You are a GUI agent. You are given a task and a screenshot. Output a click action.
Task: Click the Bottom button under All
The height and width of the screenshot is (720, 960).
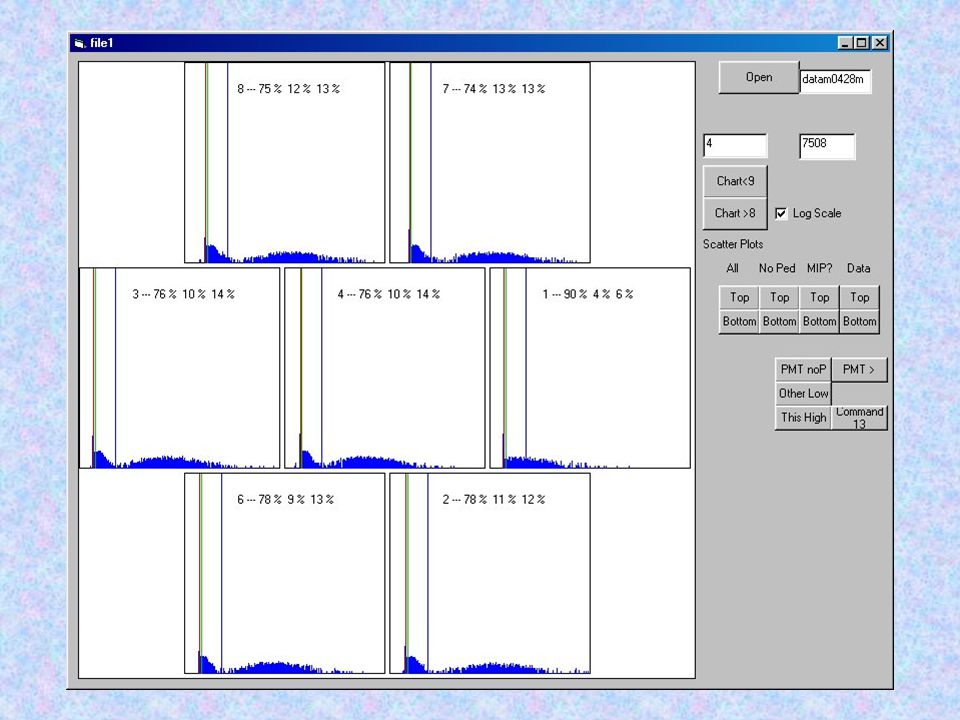[x=739, y=321]
